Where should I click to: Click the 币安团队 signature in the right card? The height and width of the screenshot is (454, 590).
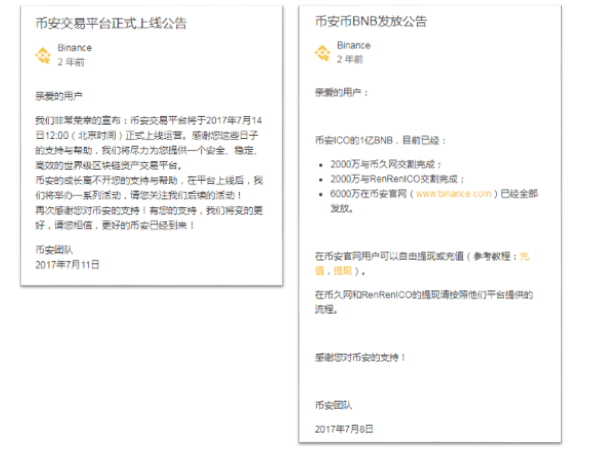coord(333,405)
